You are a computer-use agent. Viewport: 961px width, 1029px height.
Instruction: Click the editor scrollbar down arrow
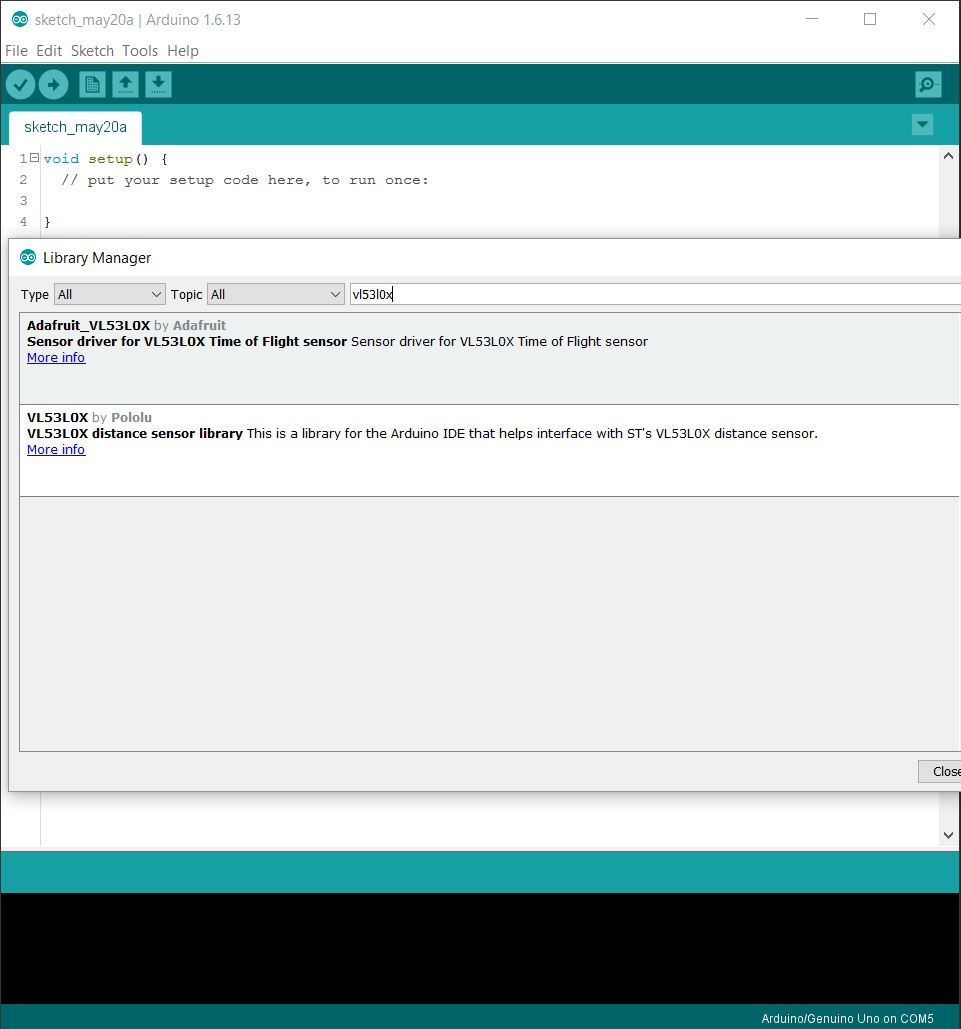(x=948, y=835)
